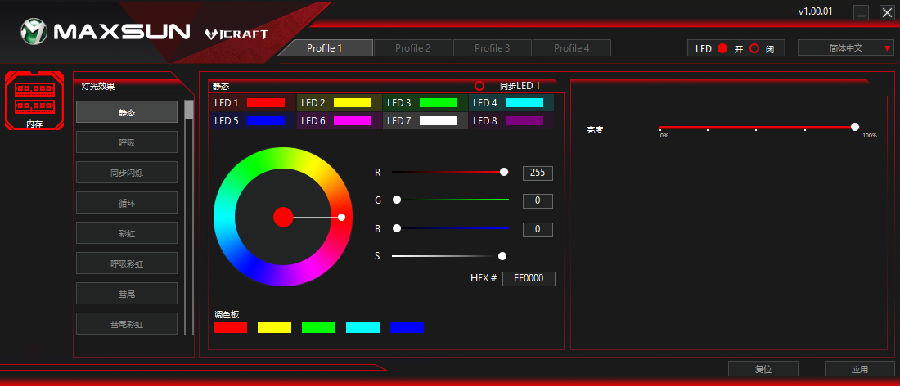Click the hue handle on color wheel
The image size is (900, 386).
point(342,217)
